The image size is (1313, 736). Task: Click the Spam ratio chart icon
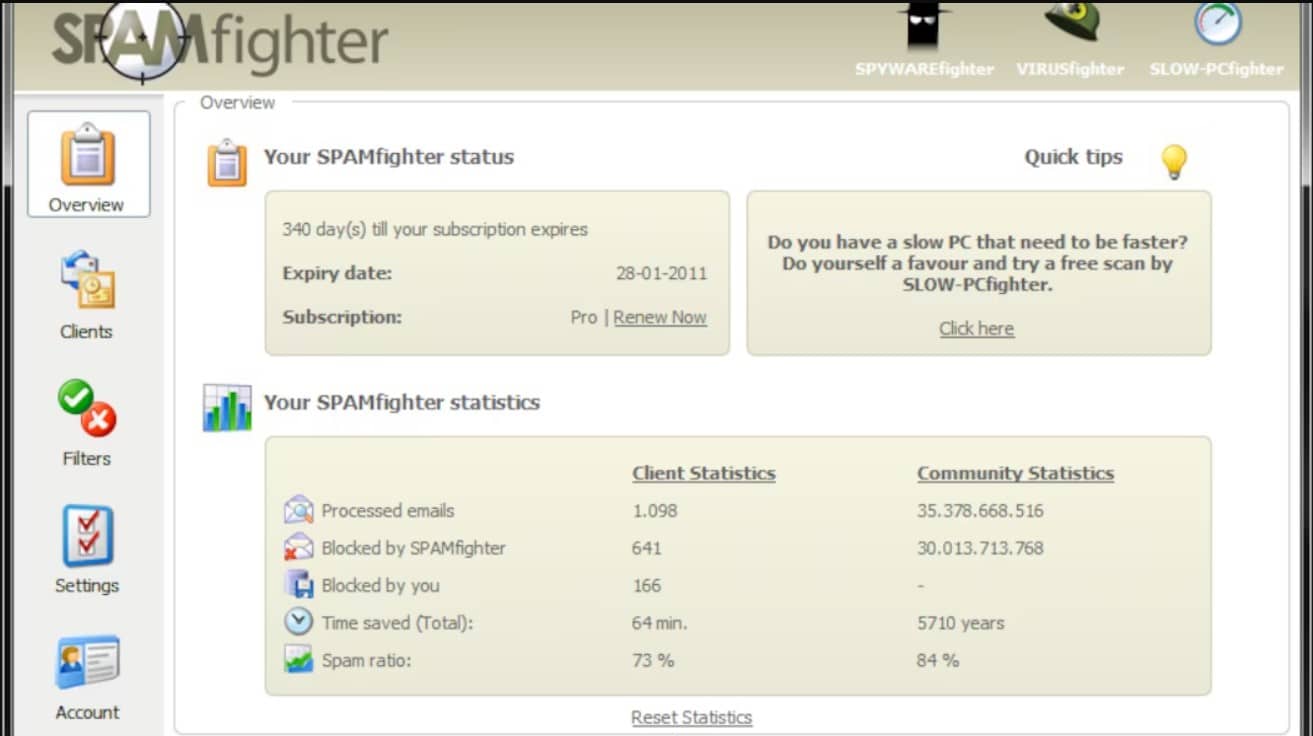[298, 659]
